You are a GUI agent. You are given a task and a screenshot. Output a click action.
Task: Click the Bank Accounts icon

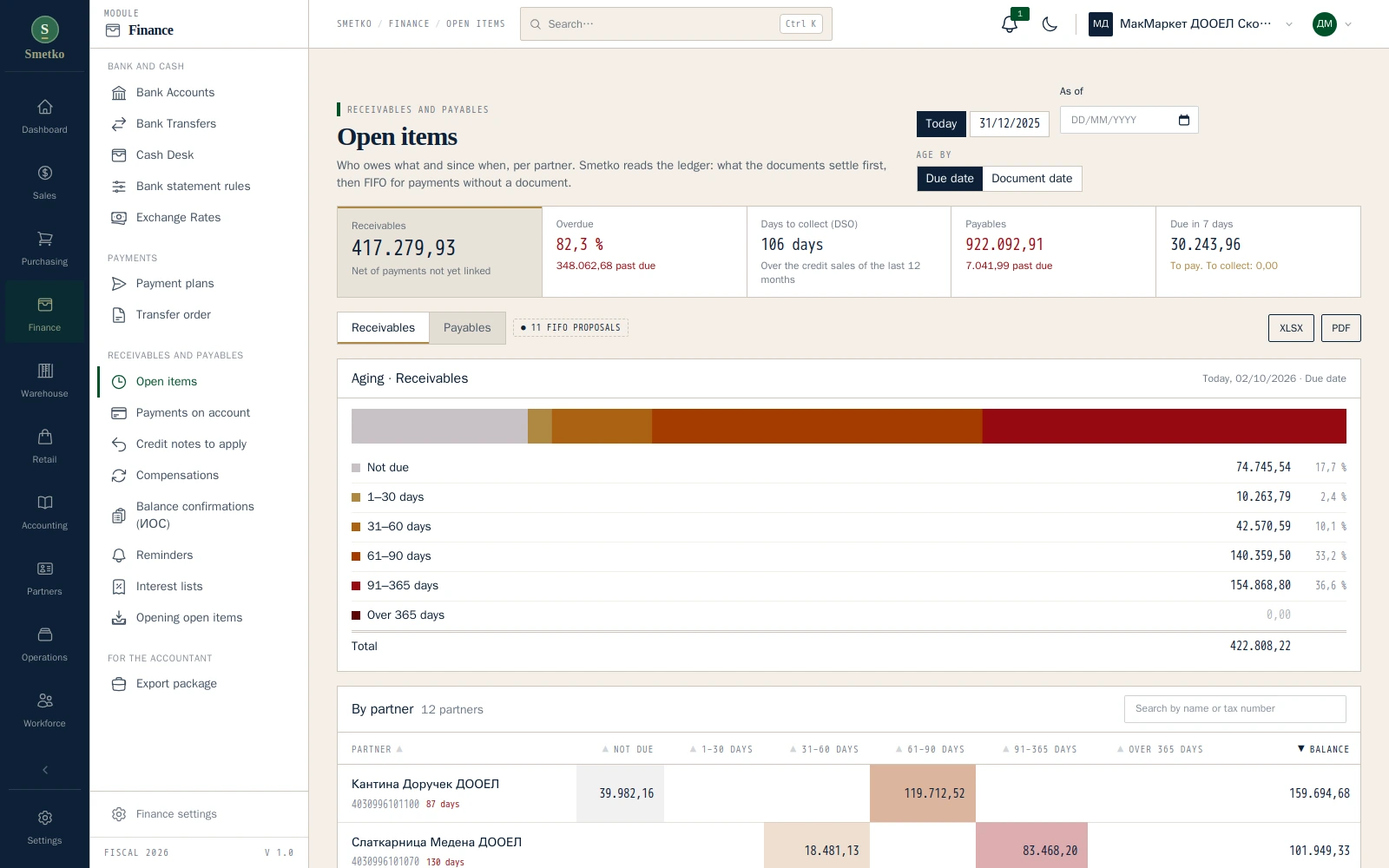point(119,93)
